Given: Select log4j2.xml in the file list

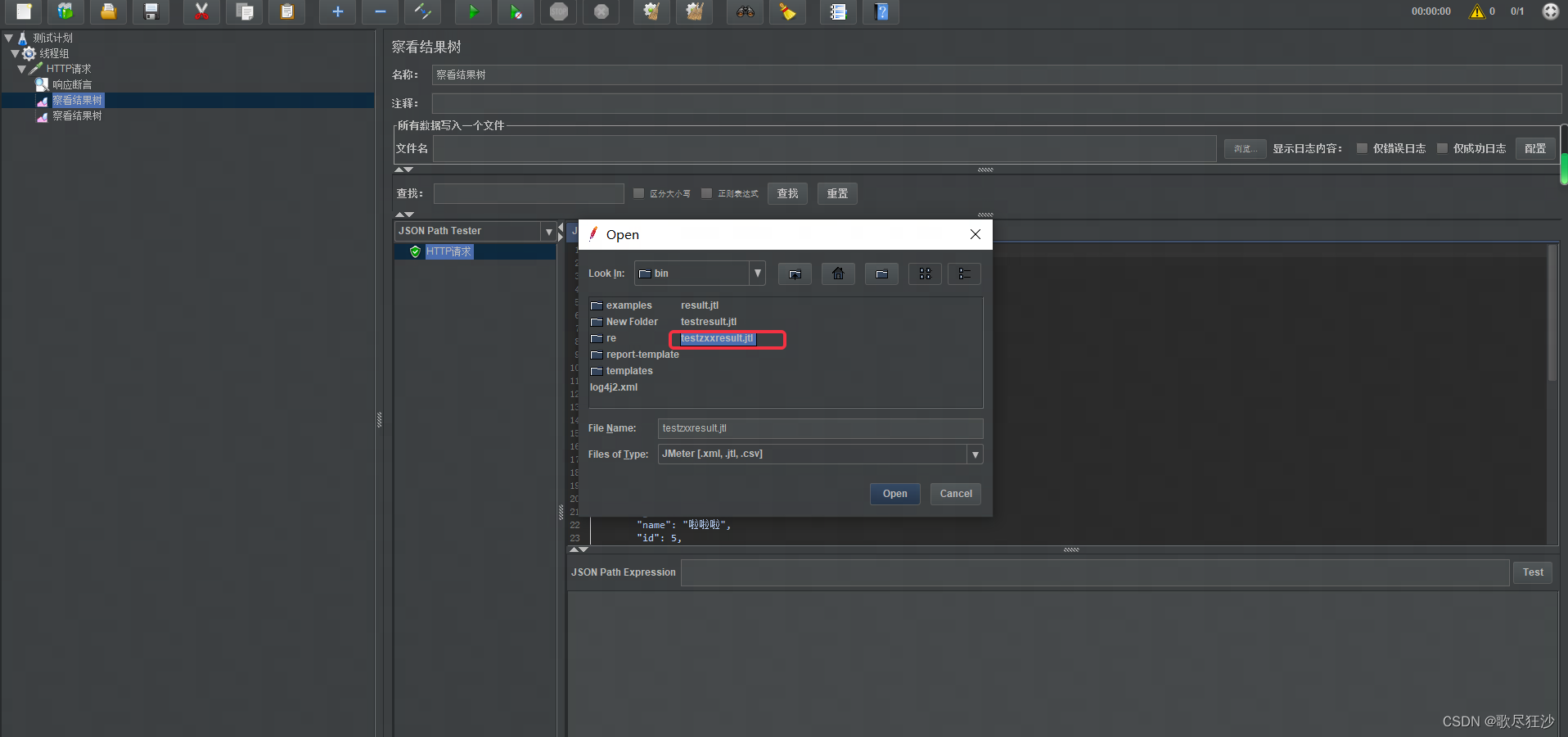Looking at the screenshot, I should [x=614, y=387].
